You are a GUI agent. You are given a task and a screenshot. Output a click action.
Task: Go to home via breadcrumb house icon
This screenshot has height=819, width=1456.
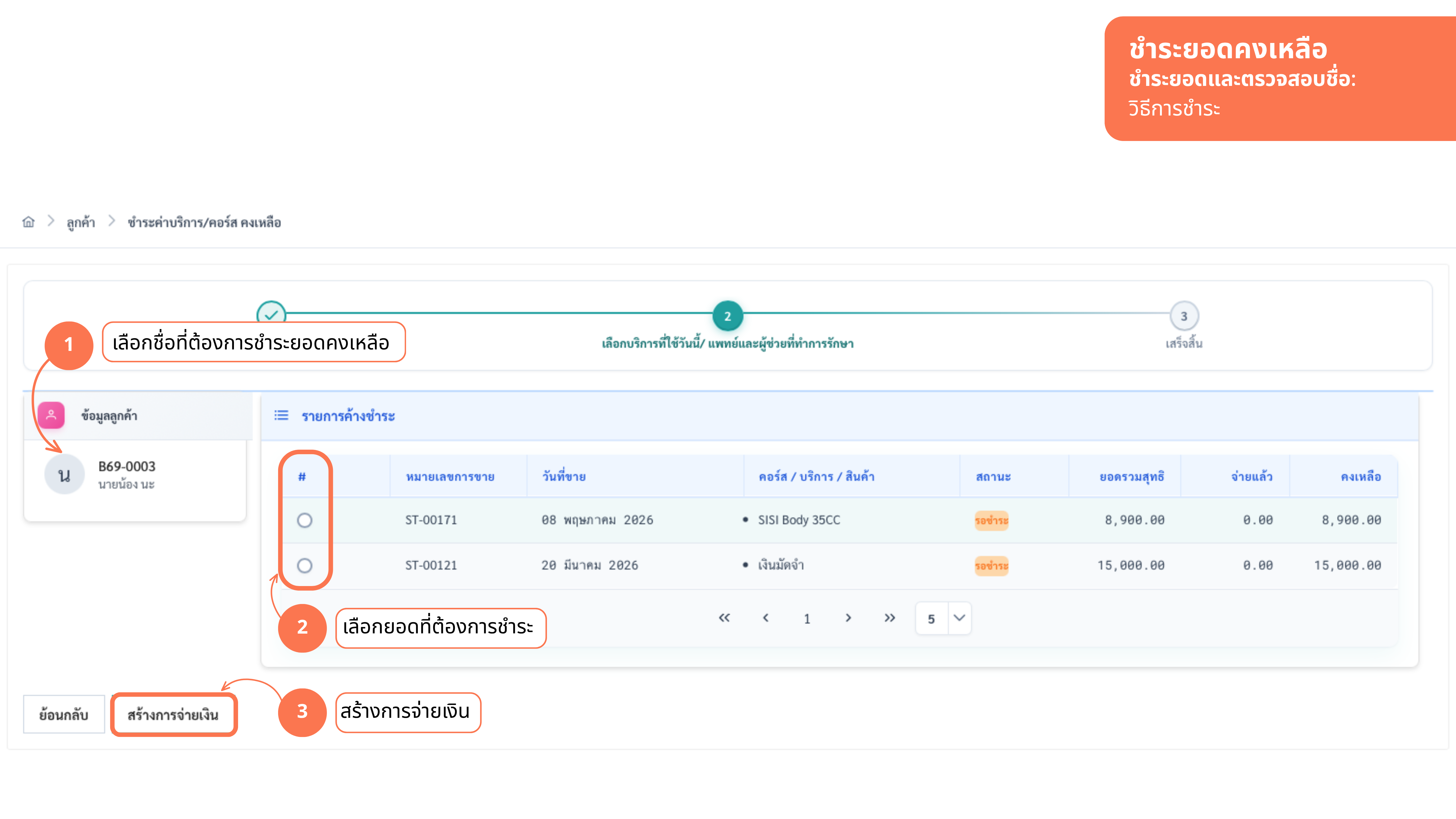tap(28, 222)
